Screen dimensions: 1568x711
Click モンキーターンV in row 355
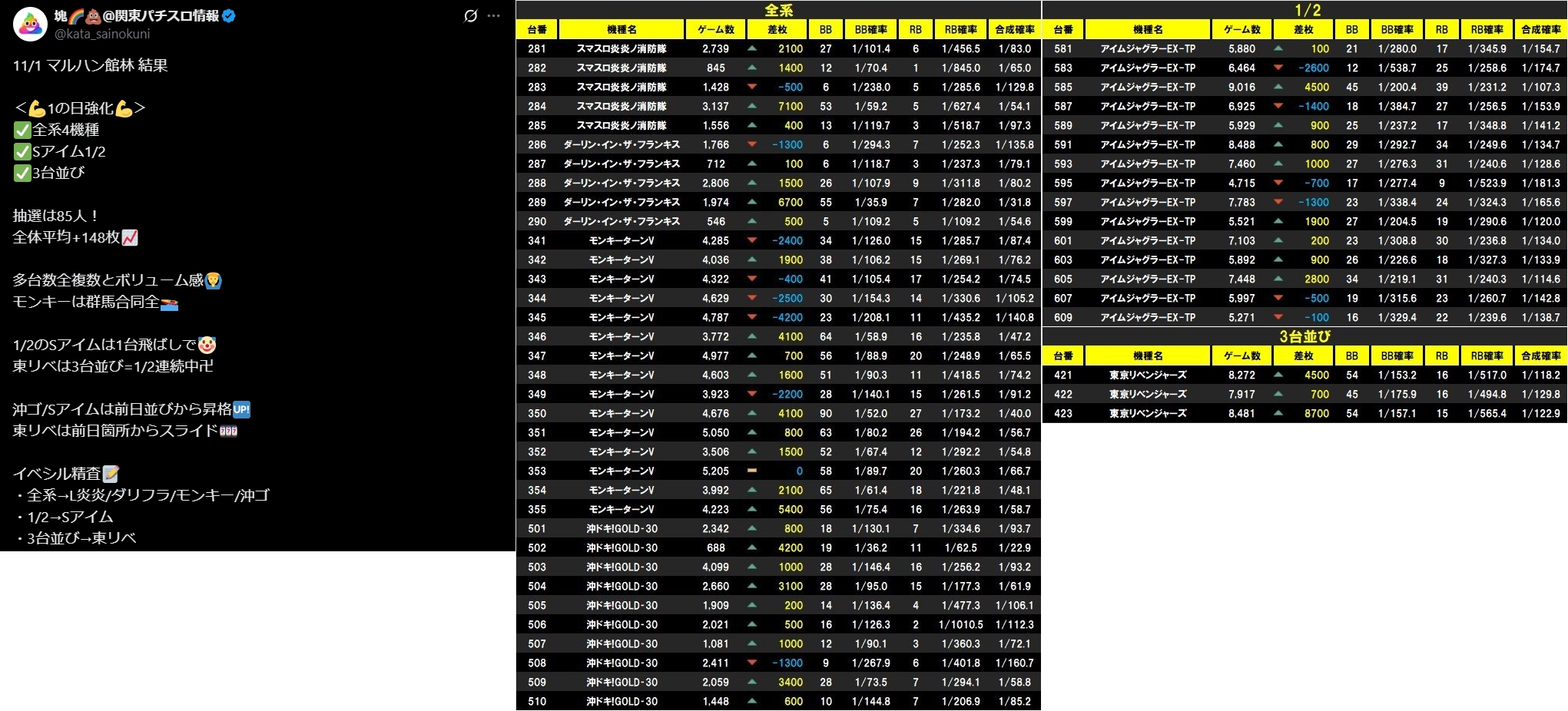point(622,509)
